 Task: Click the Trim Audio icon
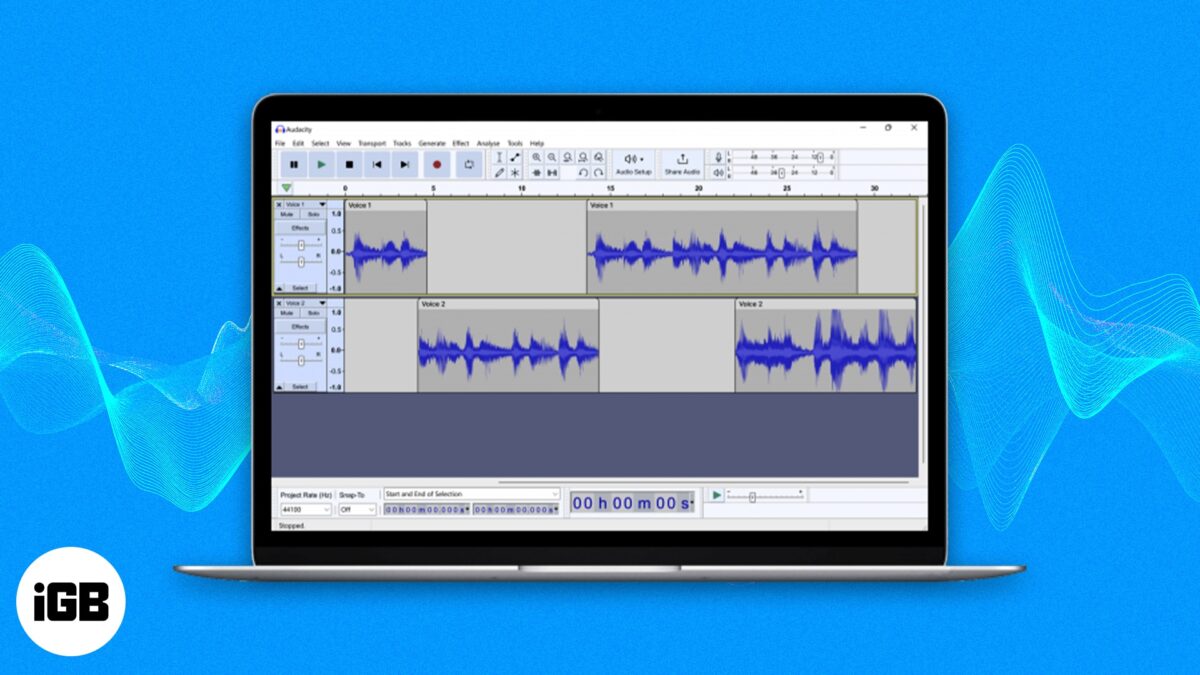point(537,172)
